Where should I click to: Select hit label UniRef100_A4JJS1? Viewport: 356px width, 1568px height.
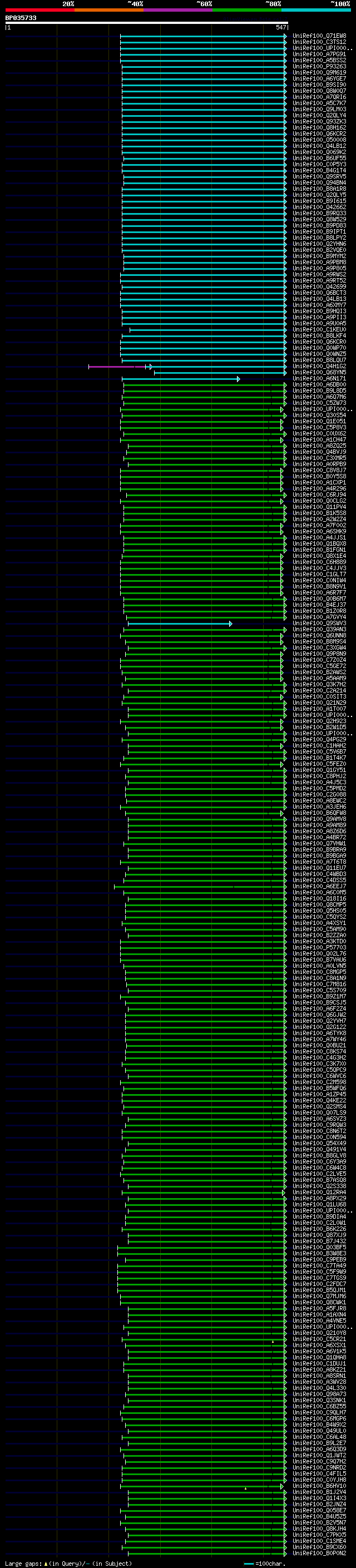pyautogui.click(x=319, y=537)
